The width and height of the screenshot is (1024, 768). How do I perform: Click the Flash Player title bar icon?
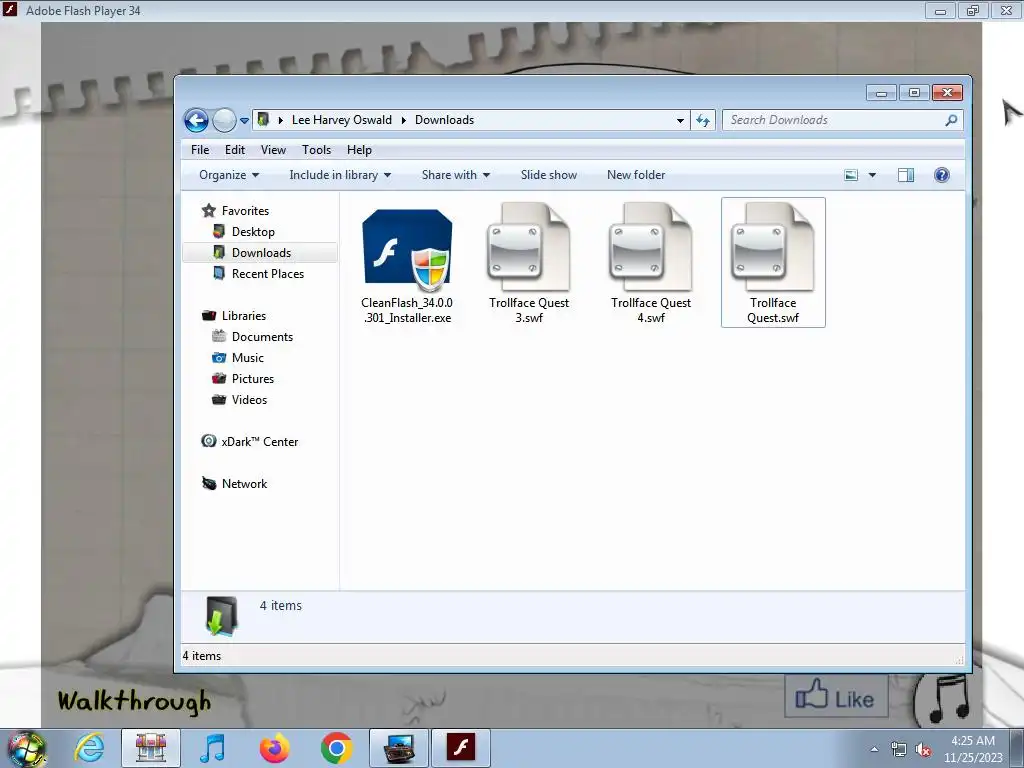pos(10,10)
